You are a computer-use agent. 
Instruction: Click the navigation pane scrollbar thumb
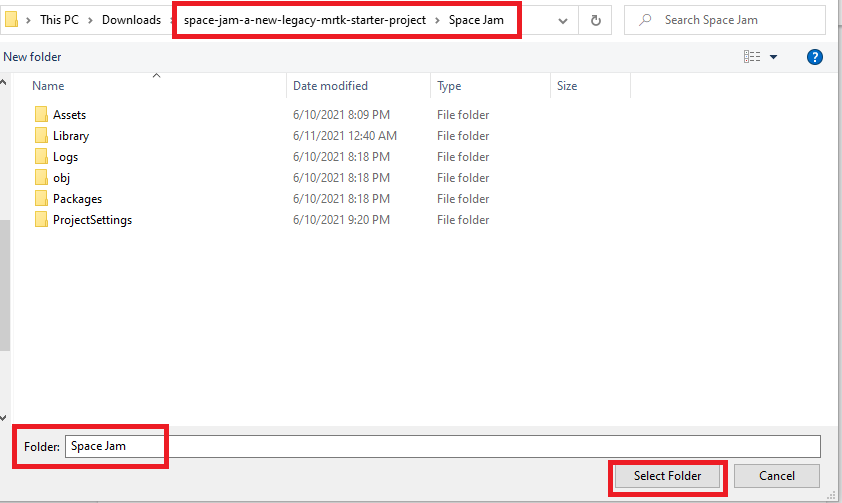tap(4, 286)
